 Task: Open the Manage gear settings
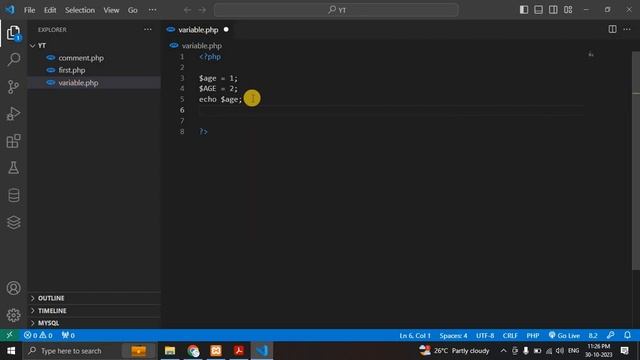click(x=13, y=315)
